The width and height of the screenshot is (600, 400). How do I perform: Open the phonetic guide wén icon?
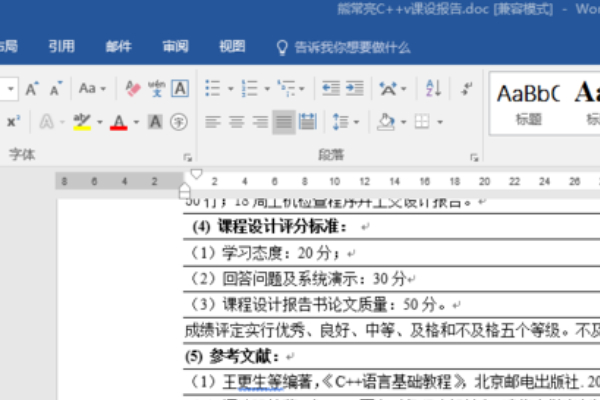[157, 89]
